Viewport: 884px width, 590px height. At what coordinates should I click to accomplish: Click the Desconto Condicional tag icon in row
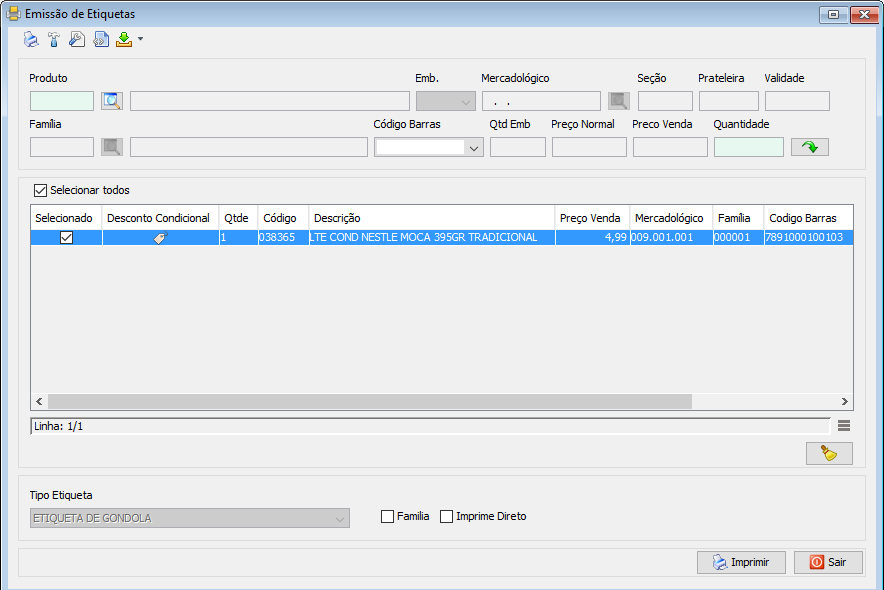coord(160,238)
